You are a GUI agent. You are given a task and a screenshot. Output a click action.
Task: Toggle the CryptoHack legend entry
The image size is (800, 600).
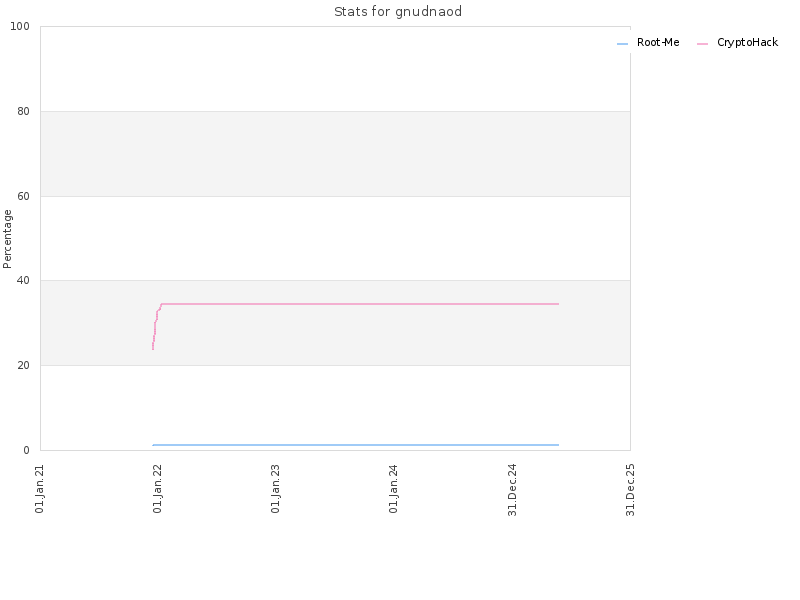pyautogui.click(x=738, y=43)
